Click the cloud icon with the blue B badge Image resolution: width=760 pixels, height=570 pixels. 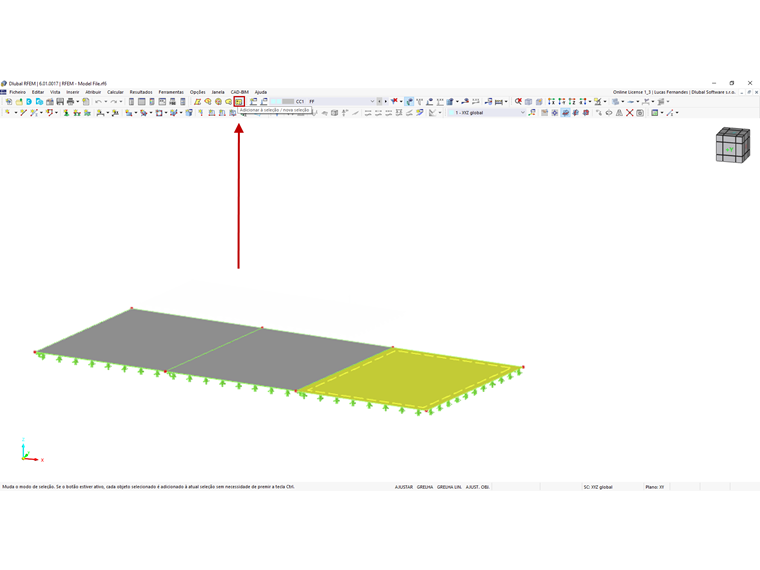[x=39, y=101]
